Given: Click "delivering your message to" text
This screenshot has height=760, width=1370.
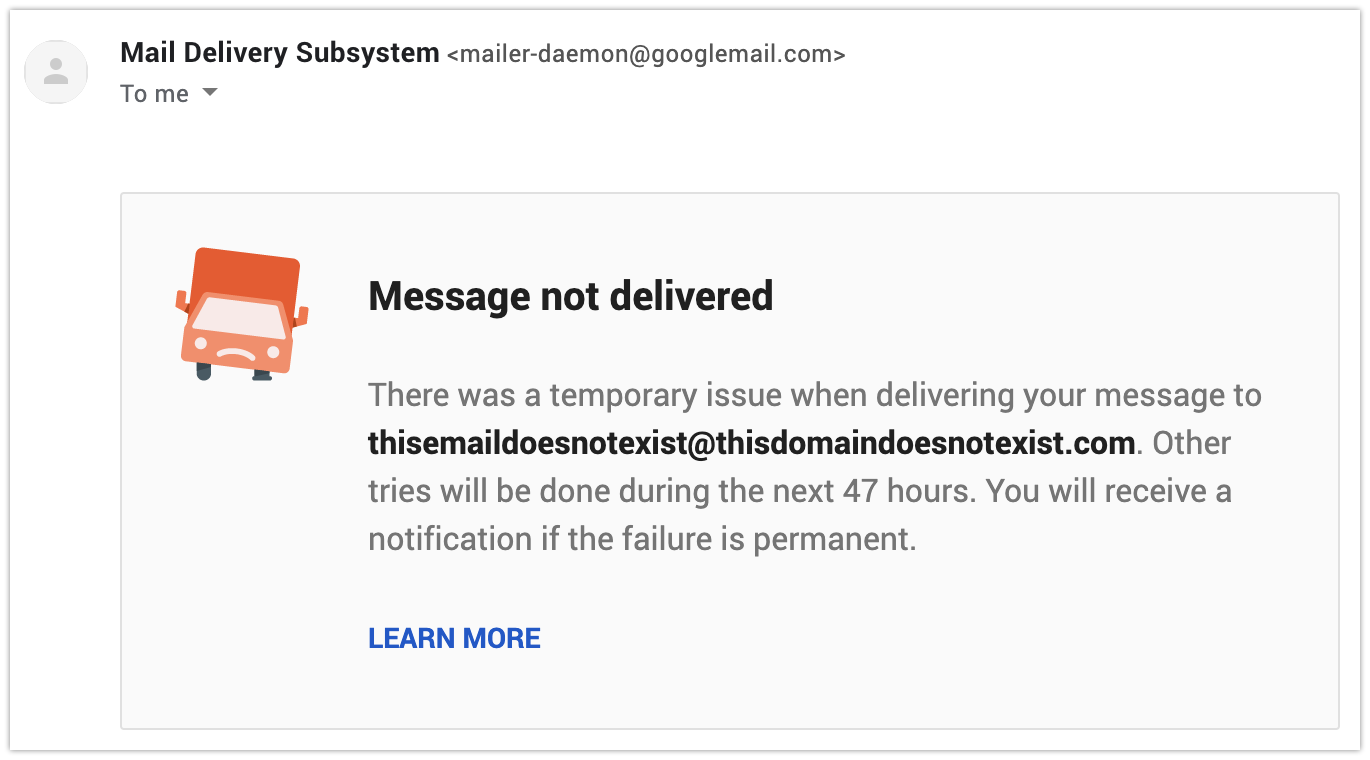Looking at the screenshot, I should click(x=1068, y=395).
